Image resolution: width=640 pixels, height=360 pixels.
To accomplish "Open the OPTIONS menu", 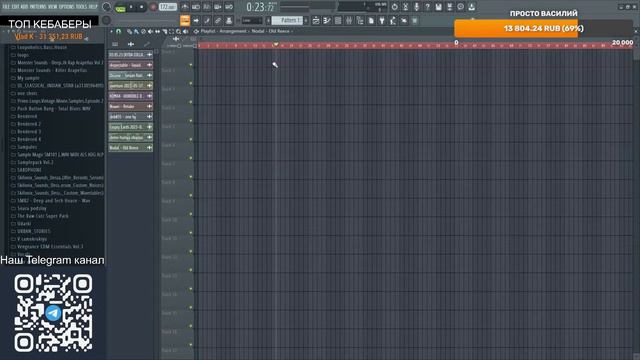I will click(x=67, y=7).
